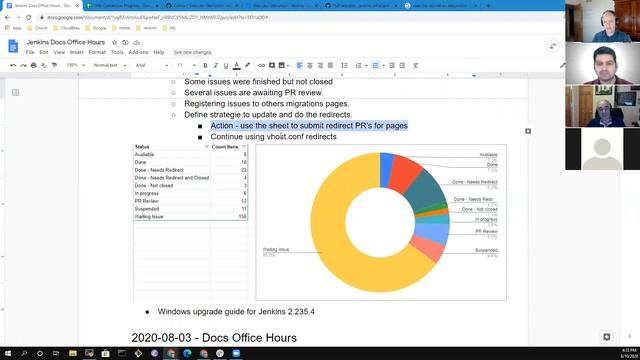This screenshot has width=640, height=360.
Task: Open the Apps bookmark shortcut
Action: click(13, 28)
